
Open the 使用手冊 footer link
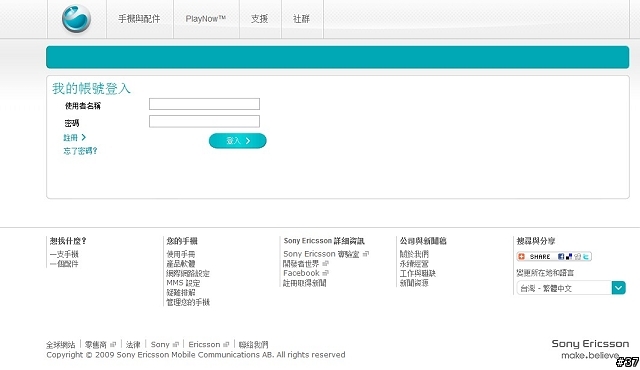(x=181, y=254)
